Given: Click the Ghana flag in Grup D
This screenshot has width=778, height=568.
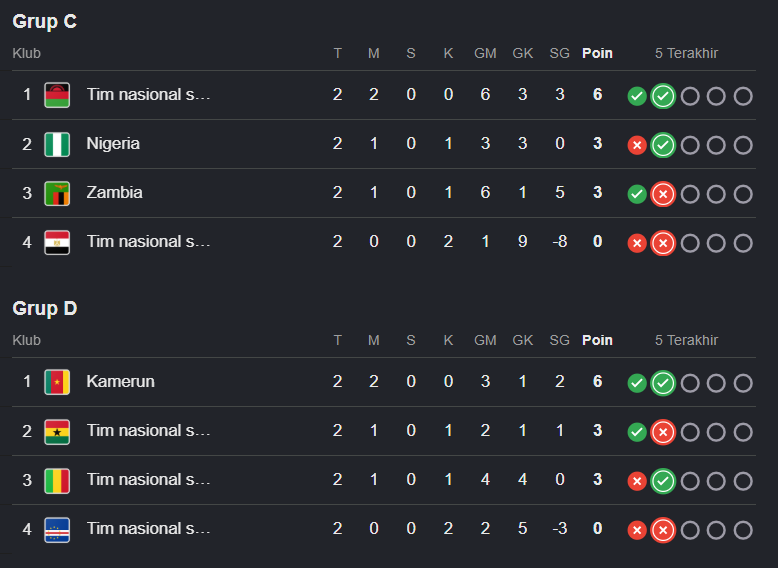Looking at the screenshot, I should [57, 431].
